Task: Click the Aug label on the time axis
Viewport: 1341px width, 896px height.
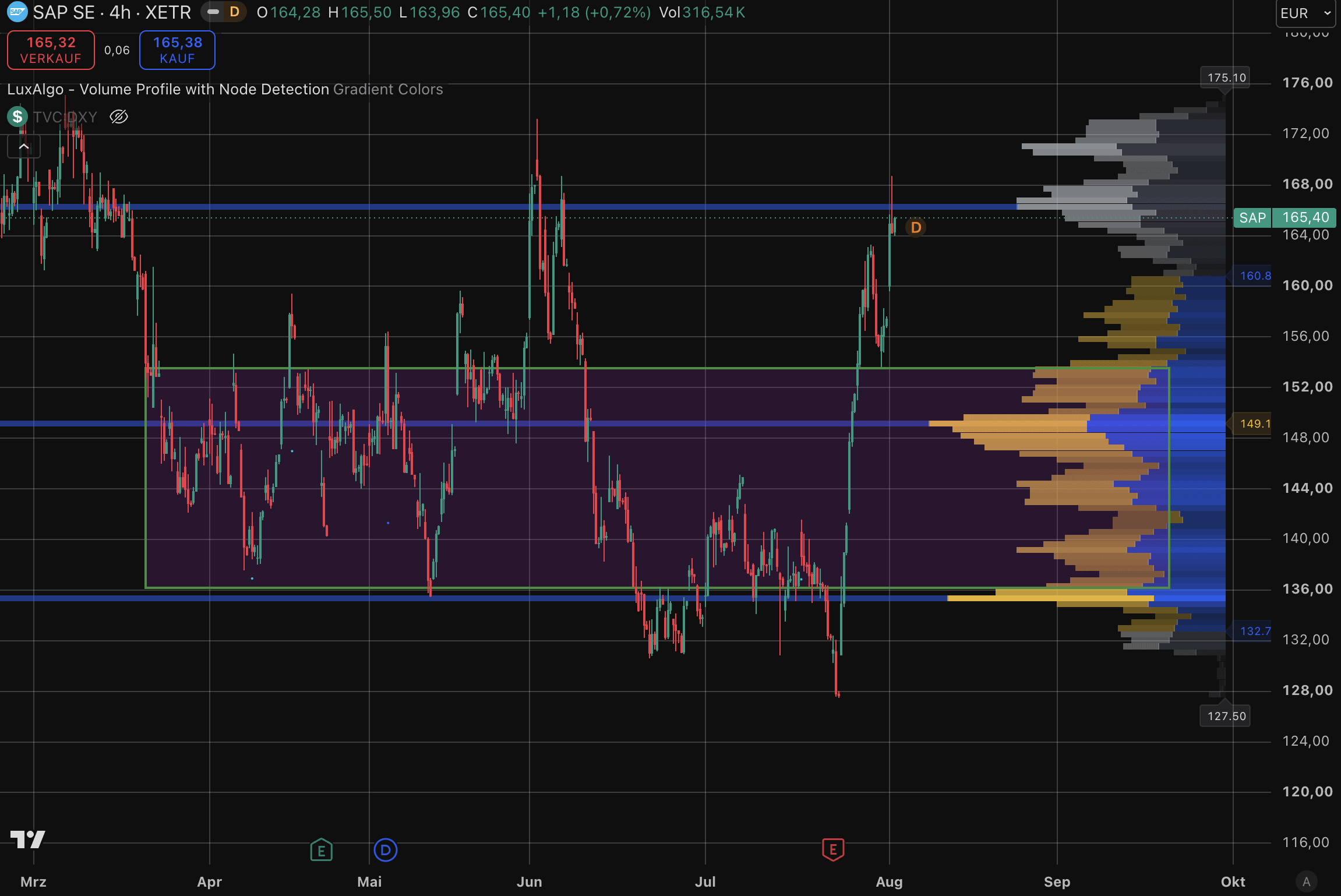Action: tap(889, 882)
